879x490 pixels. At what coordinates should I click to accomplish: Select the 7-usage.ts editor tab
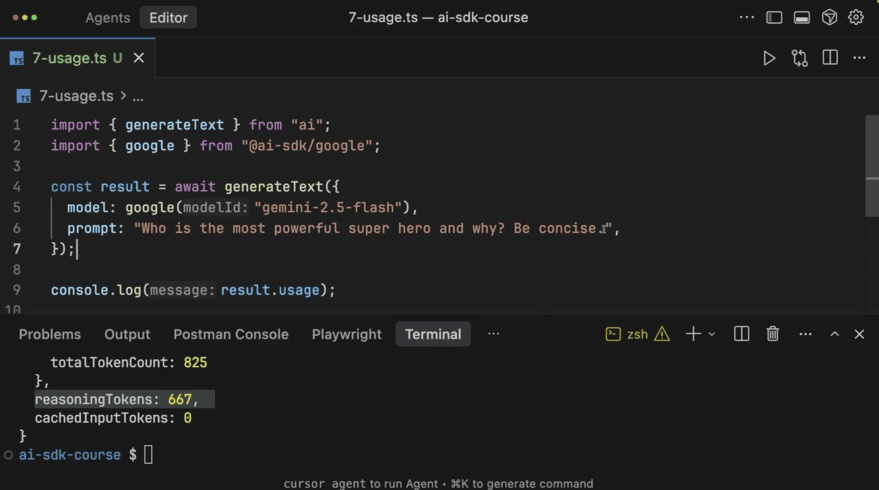click(x=77, y=58)
